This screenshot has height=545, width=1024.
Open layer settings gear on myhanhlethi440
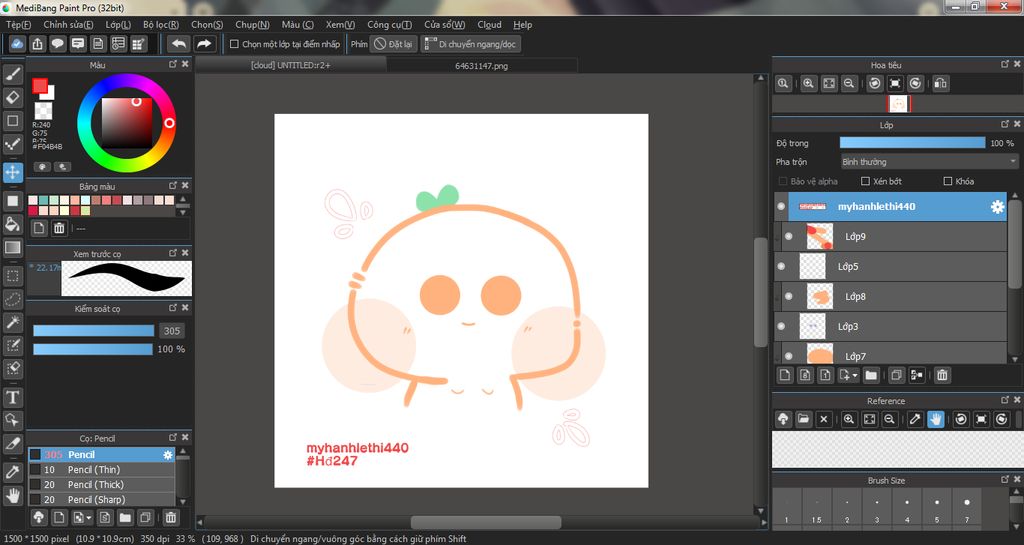997,207
